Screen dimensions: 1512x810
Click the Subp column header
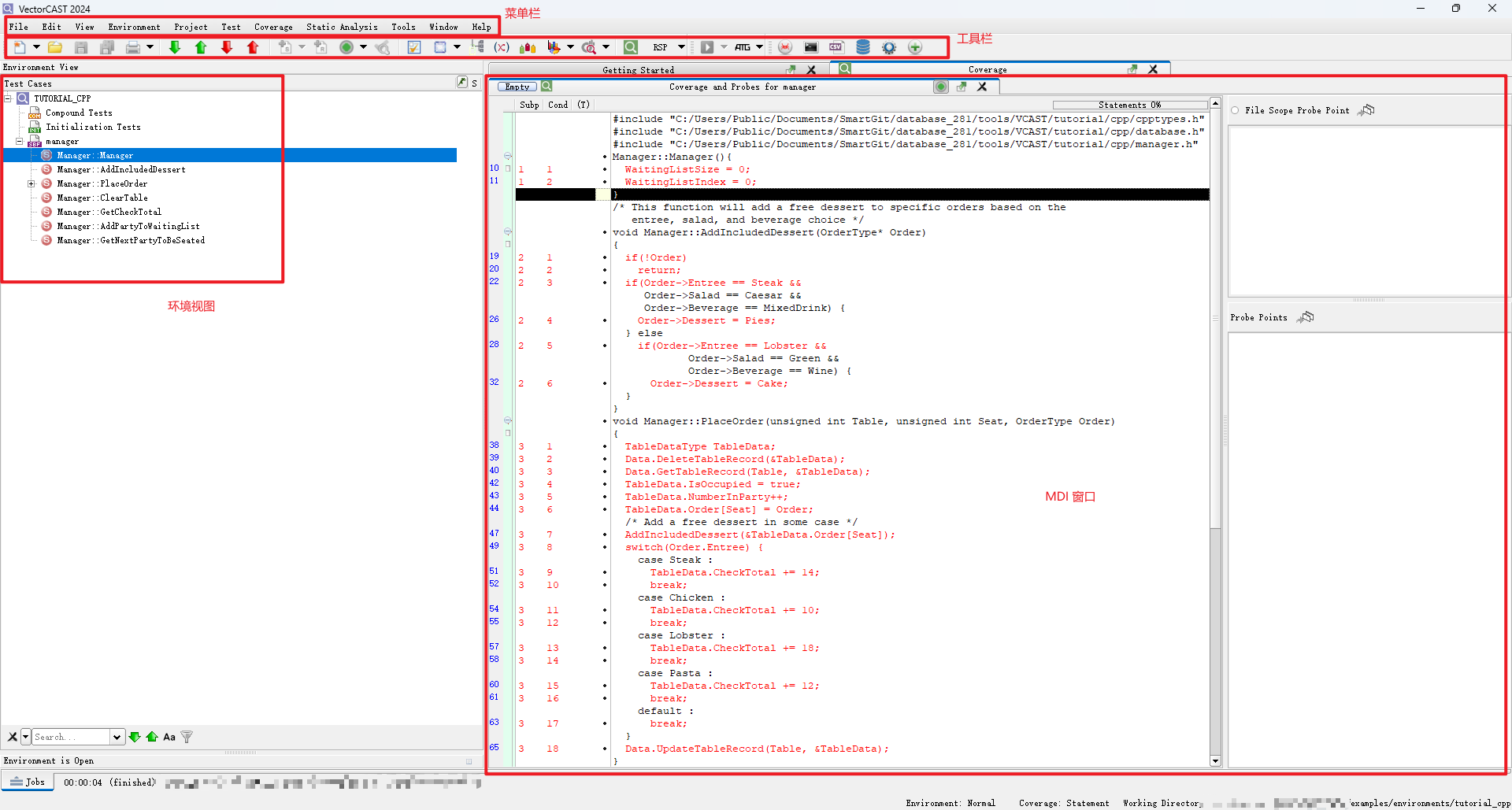[x=529, y=105]
